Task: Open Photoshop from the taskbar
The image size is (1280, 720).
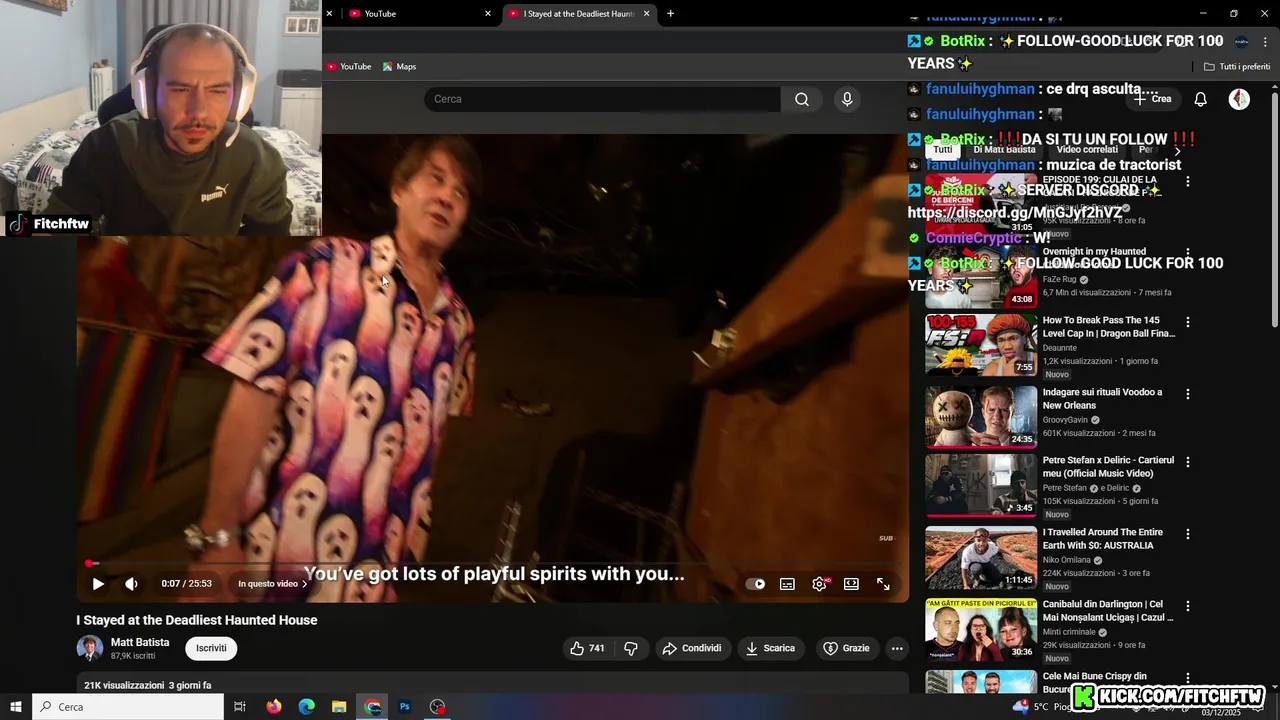Action: click(405, 707)
